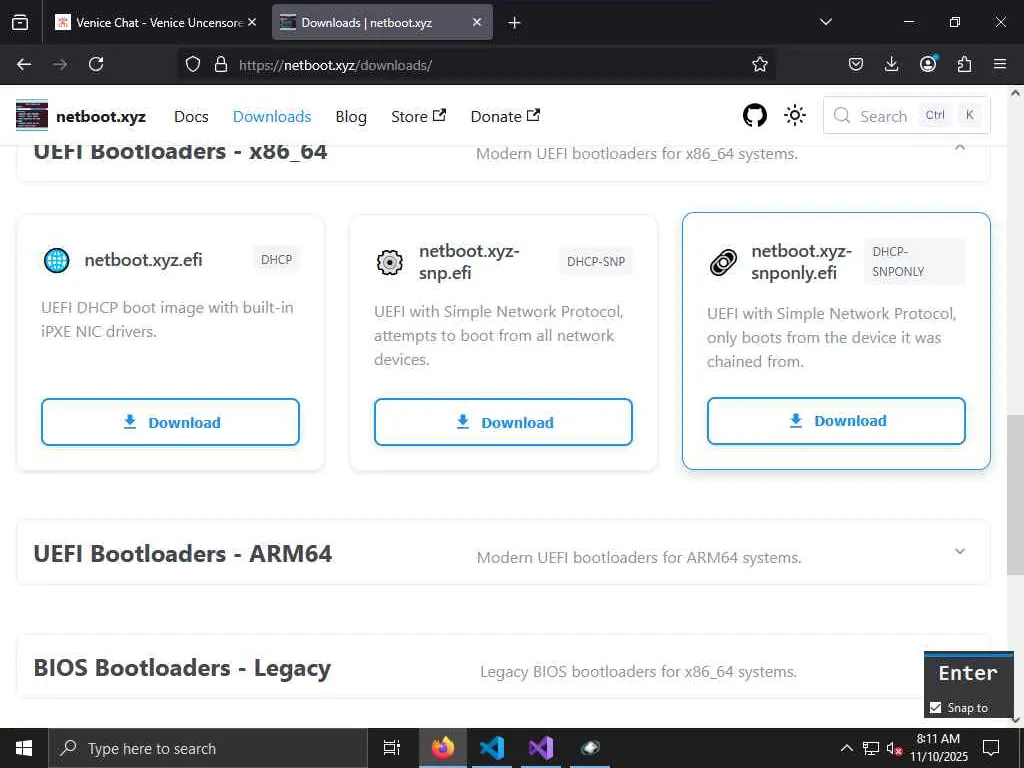Open the Firefox View tab overview icon
The width and height of the screenshot is (1024, 768).
coord(20,23)
